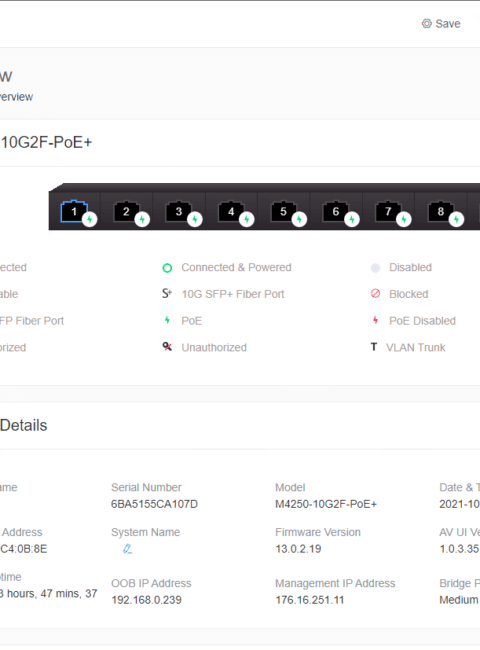Click the VLAN Trunk legend T icon

pos(374,347)
